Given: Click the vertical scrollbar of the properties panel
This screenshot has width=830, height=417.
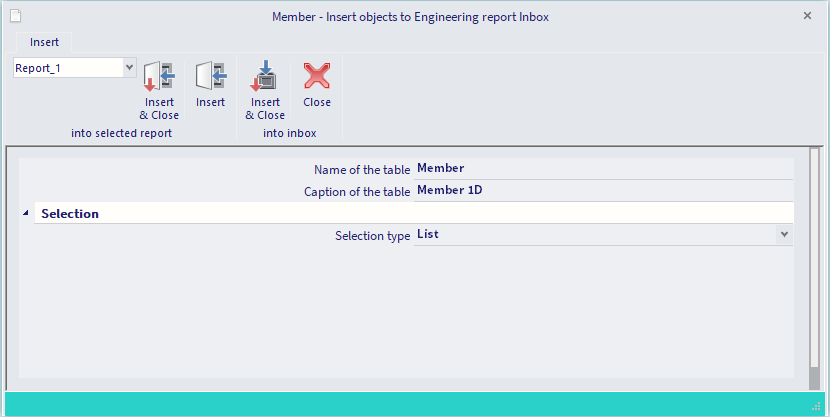Looking at the screenshot, I should coord(815,269).
